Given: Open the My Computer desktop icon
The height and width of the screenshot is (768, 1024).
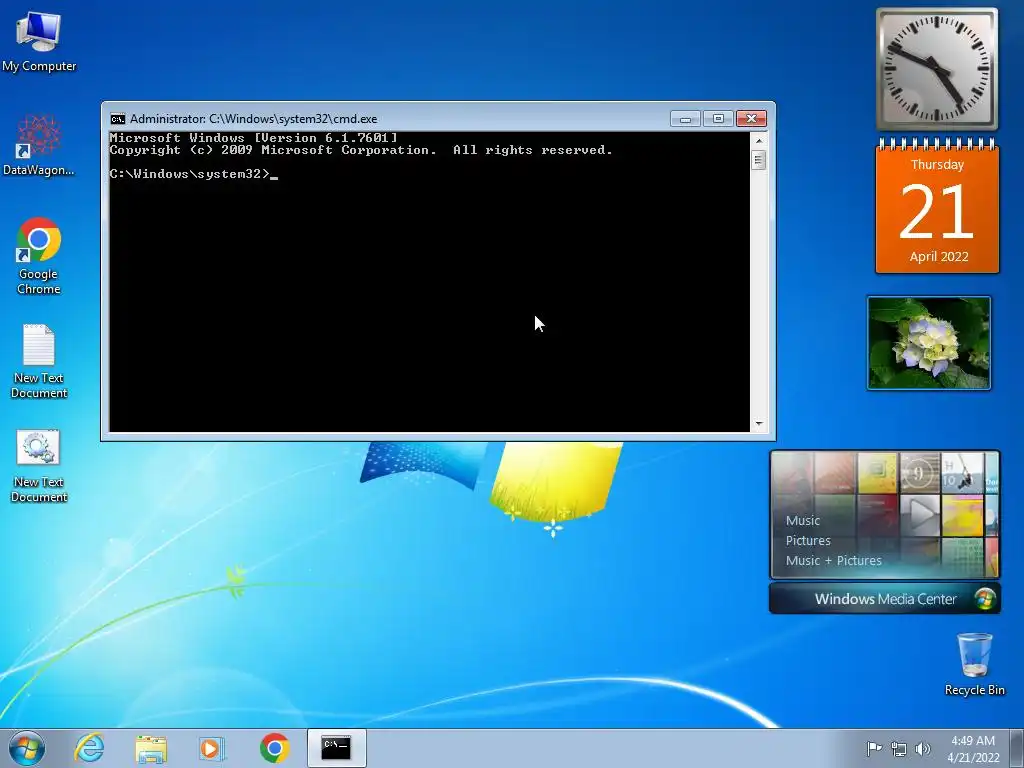Looking at the screenshot, I should tap(39, 40).
